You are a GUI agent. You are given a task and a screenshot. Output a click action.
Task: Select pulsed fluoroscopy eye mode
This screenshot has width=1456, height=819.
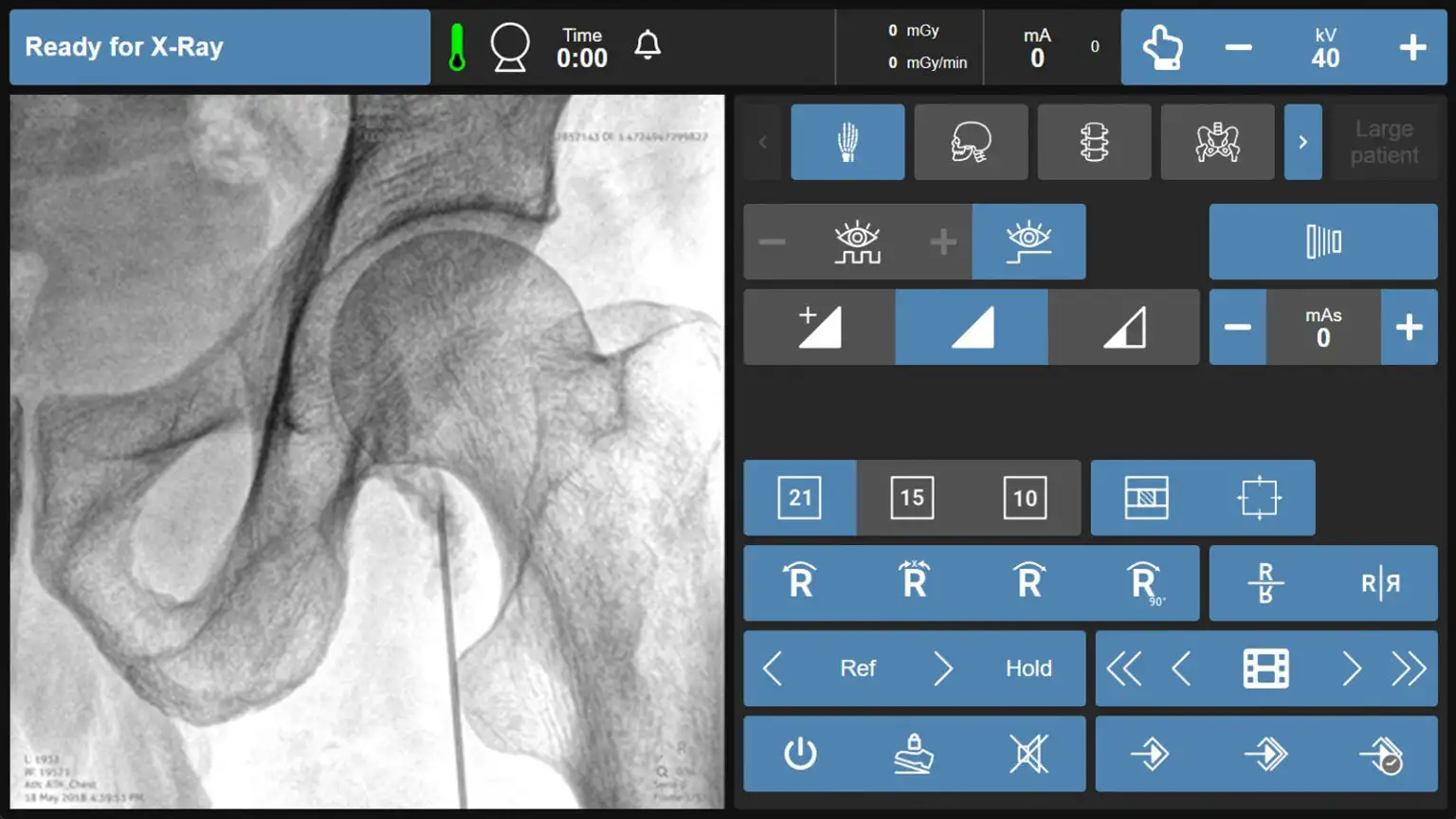(857, 242)
